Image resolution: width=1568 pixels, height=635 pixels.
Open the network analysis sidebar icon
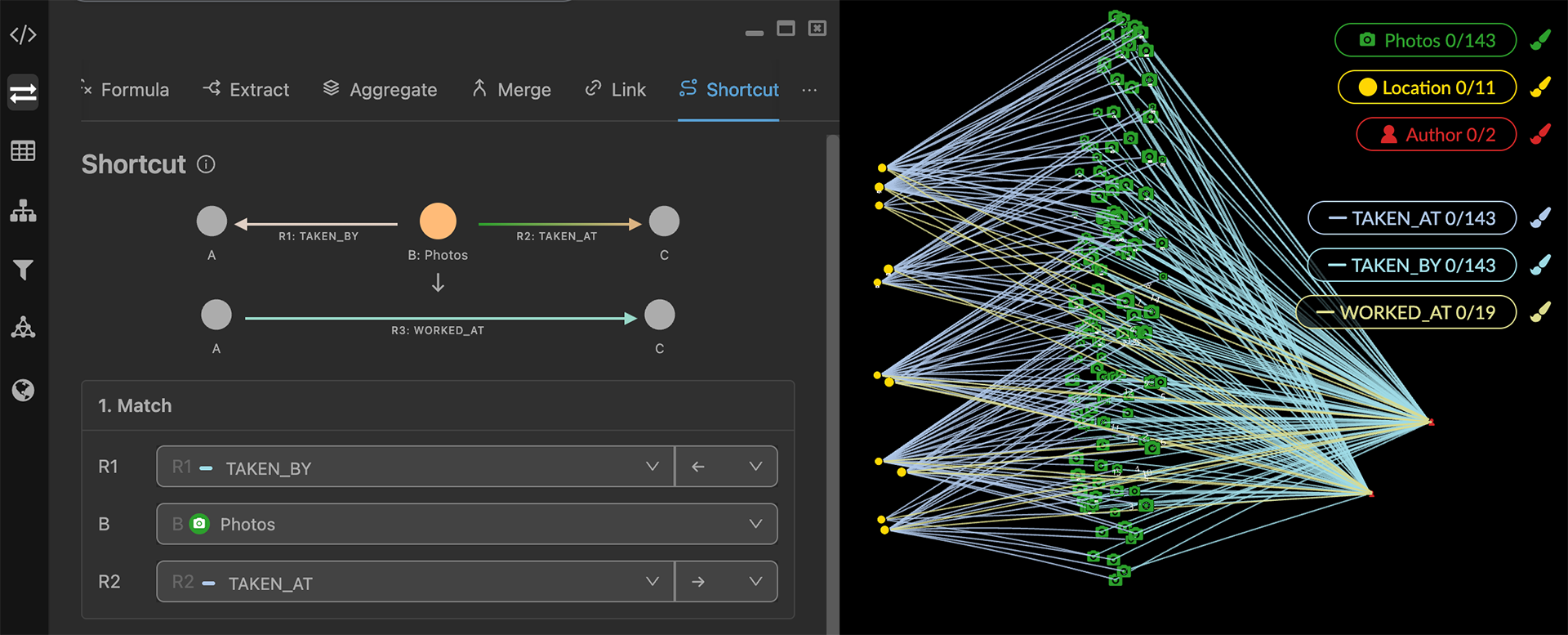tap(23, 328)
